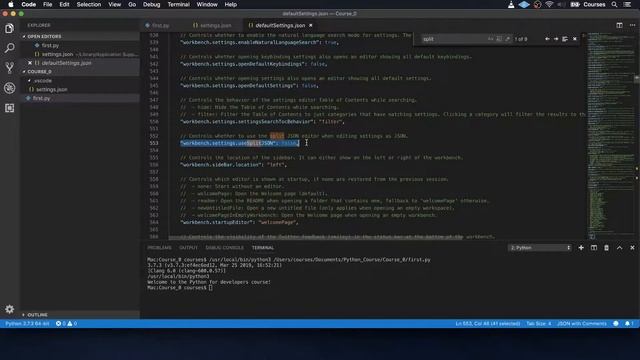The width and height of the screenshot is (640, 360).
Task: Open the Debug menu
Action: tap(151, 4)
